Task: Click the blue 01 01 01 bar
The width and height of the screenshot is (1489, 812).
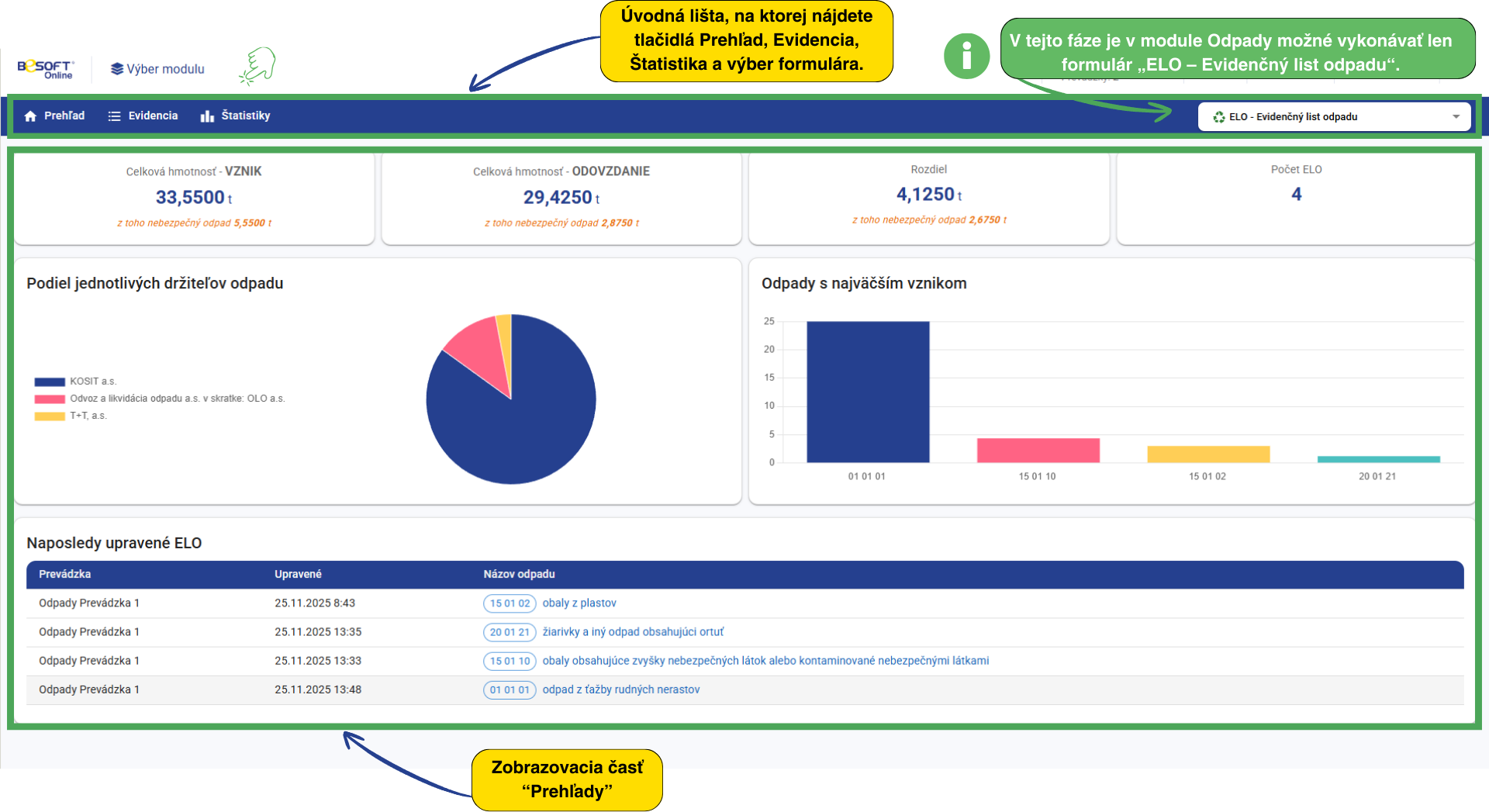Action: pos(868,392)
